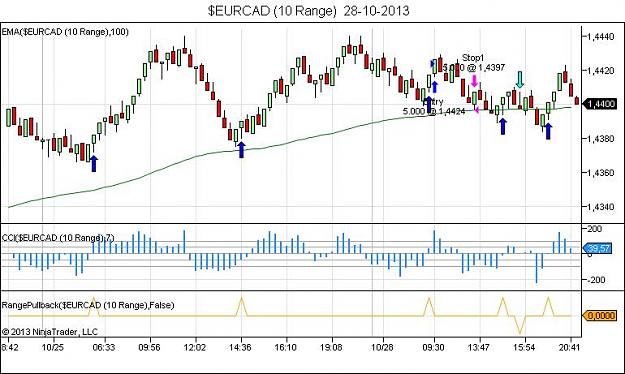
Task: Click the 13:47 time label
Action: coord(478,347)
